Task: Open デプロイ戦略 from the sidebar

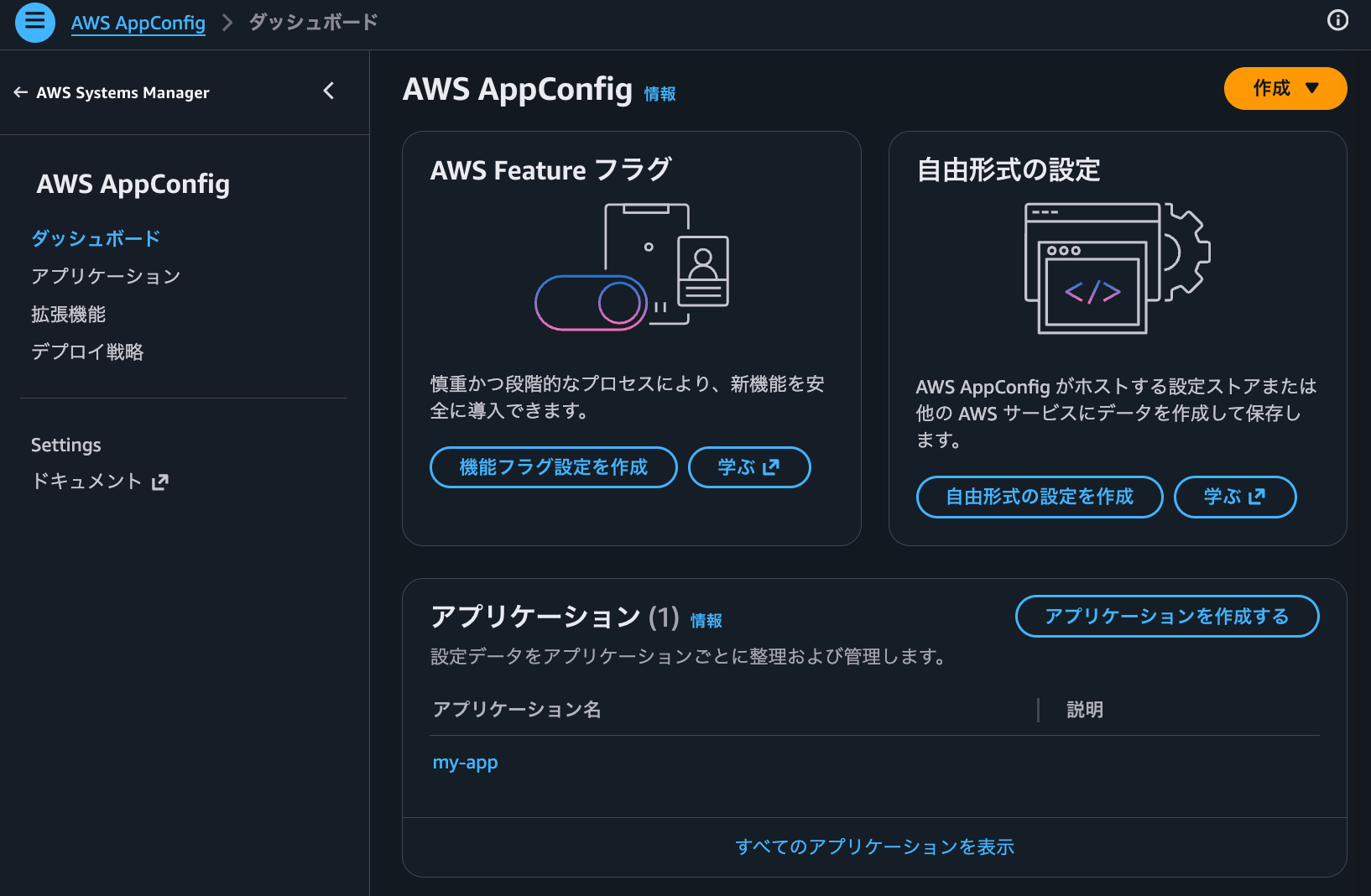Action: [86, 352]
